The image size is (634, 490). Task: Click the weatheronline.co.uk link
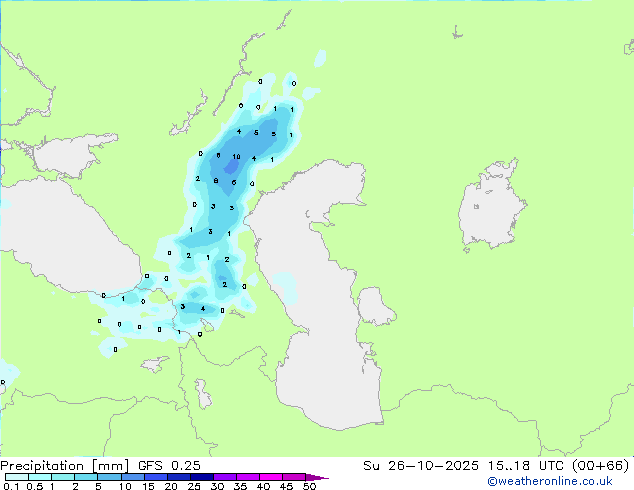click(550, 481)
